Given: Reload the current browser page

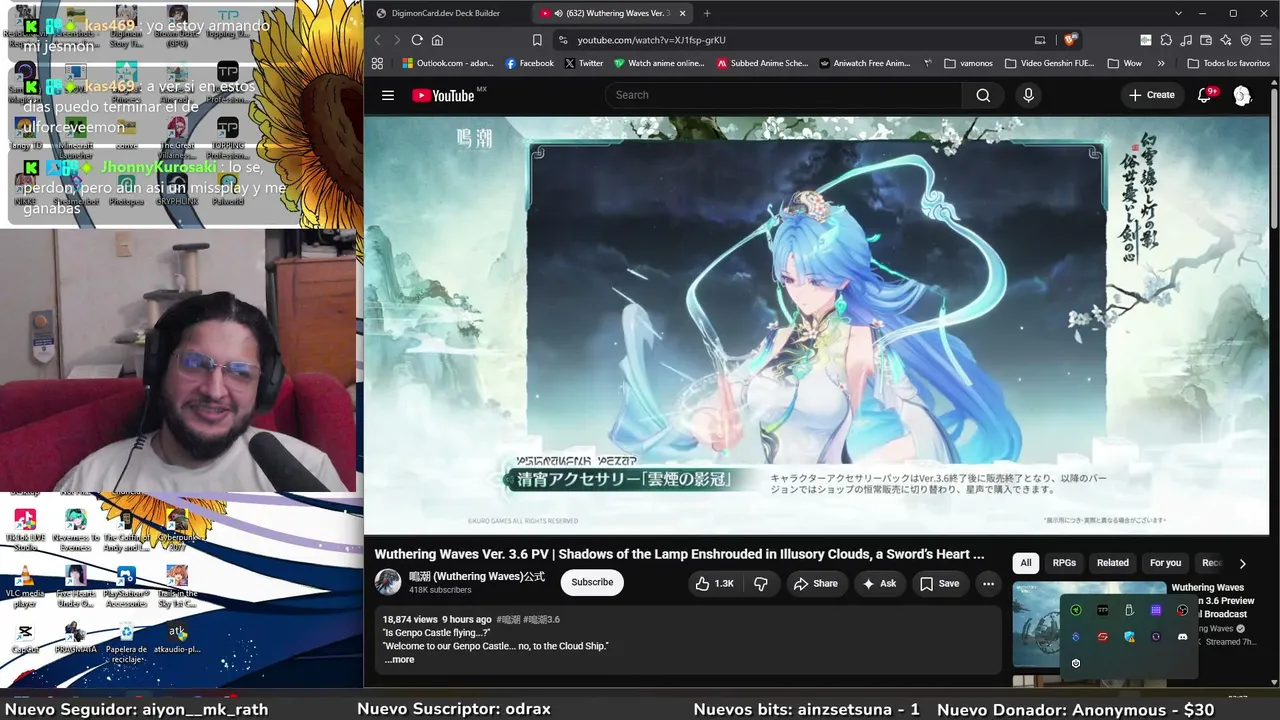Looking at the screenshot, I should 417,40.
